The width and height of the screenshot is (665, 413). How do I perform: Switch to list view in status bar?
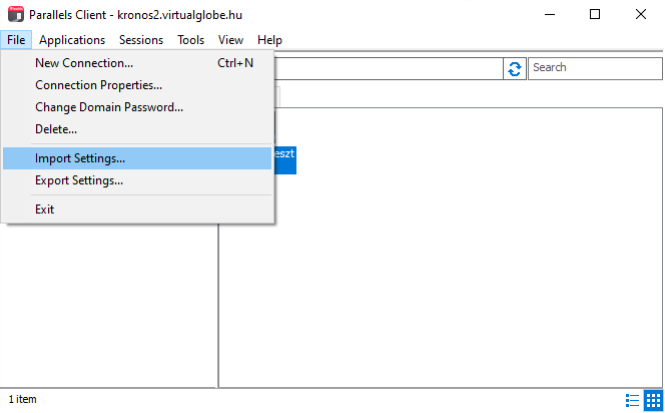coord(632,400)
